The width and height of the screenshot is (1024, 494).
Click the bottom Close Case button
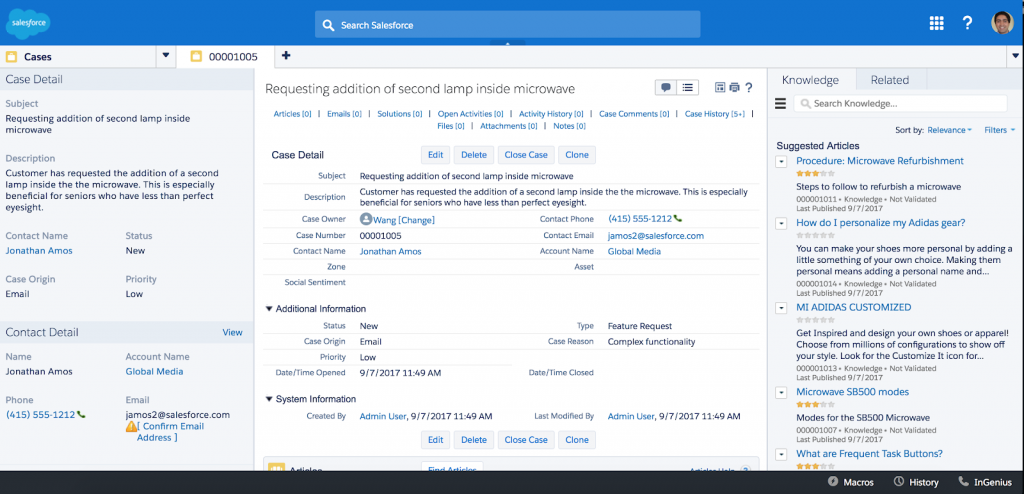point(526,440)
